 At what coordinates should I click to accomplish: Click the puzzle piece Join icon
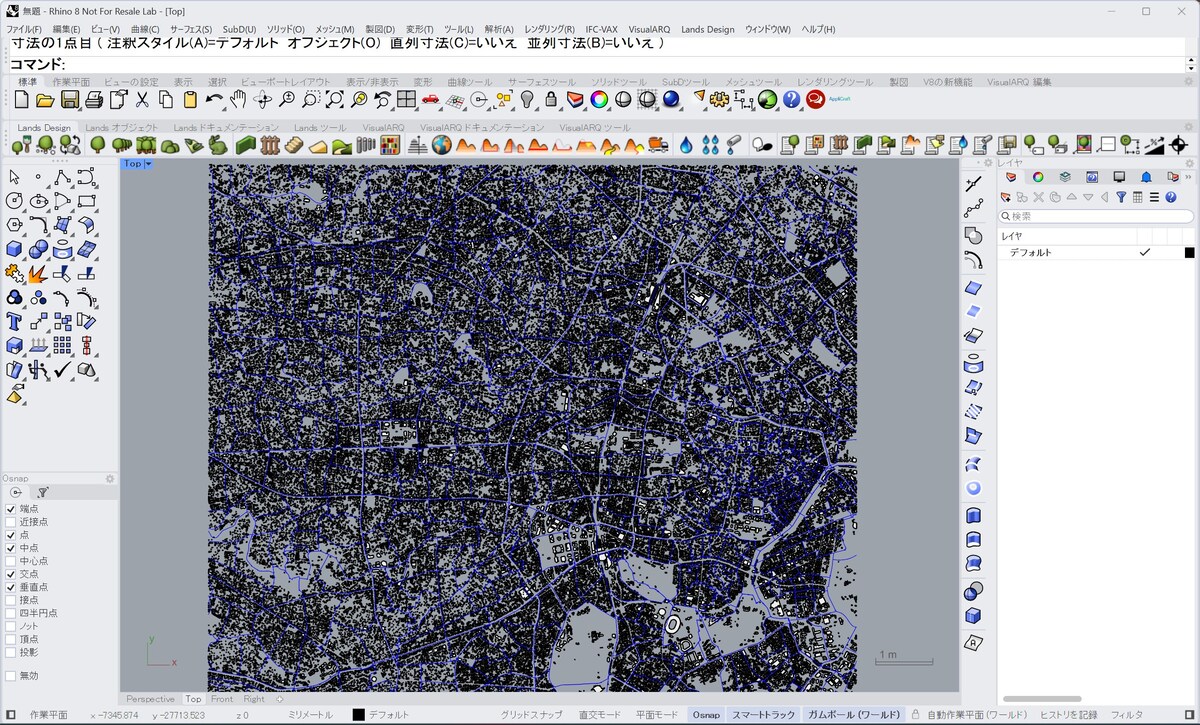click(x=14, y=273)
